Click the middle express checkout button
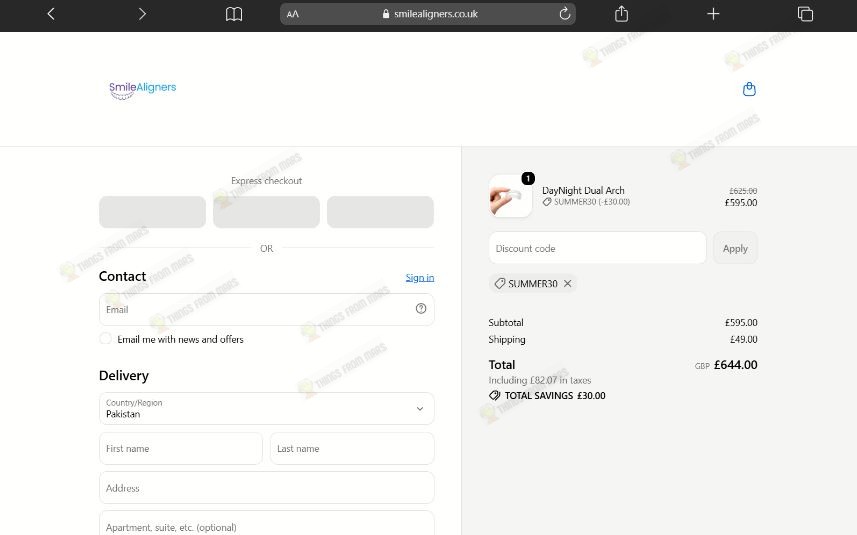The width and height of the screenshot is (857, 535). (266, 212)
